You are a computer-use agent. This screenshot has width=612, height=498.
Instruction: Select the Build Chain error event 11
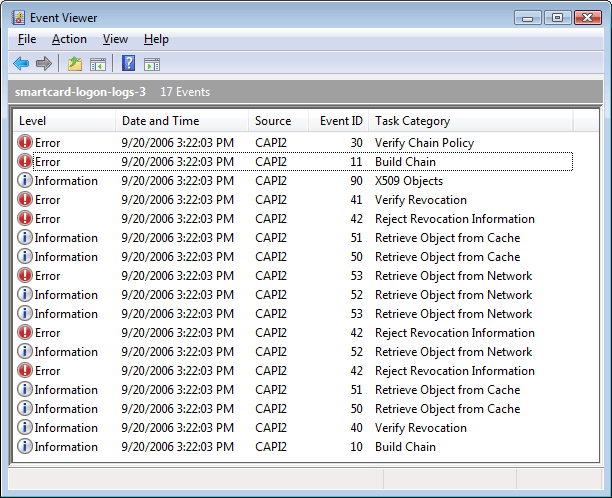(295, 162)
